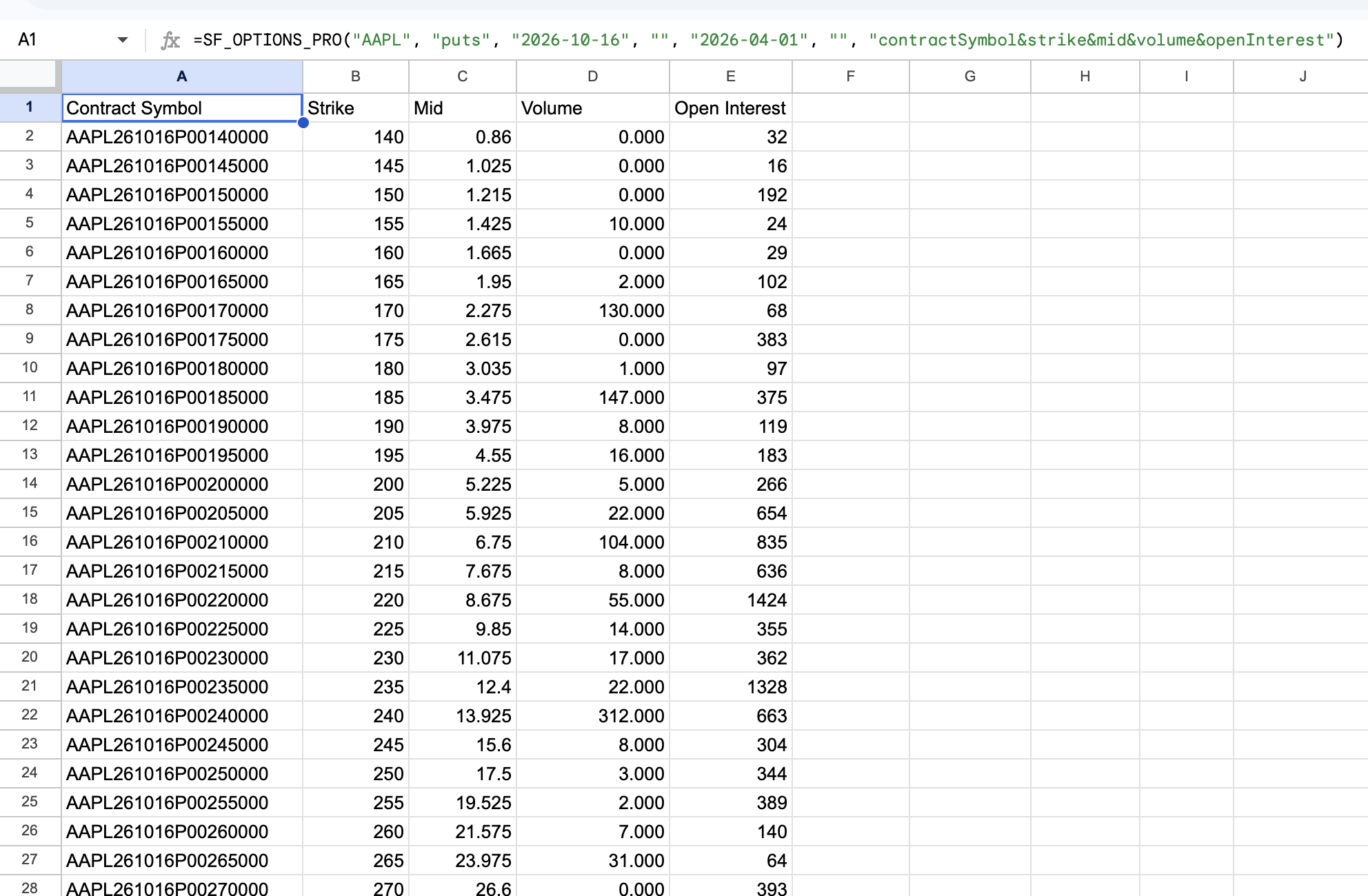Select column A header
This screenshot has height=896, width=1368.
(182, 77)
